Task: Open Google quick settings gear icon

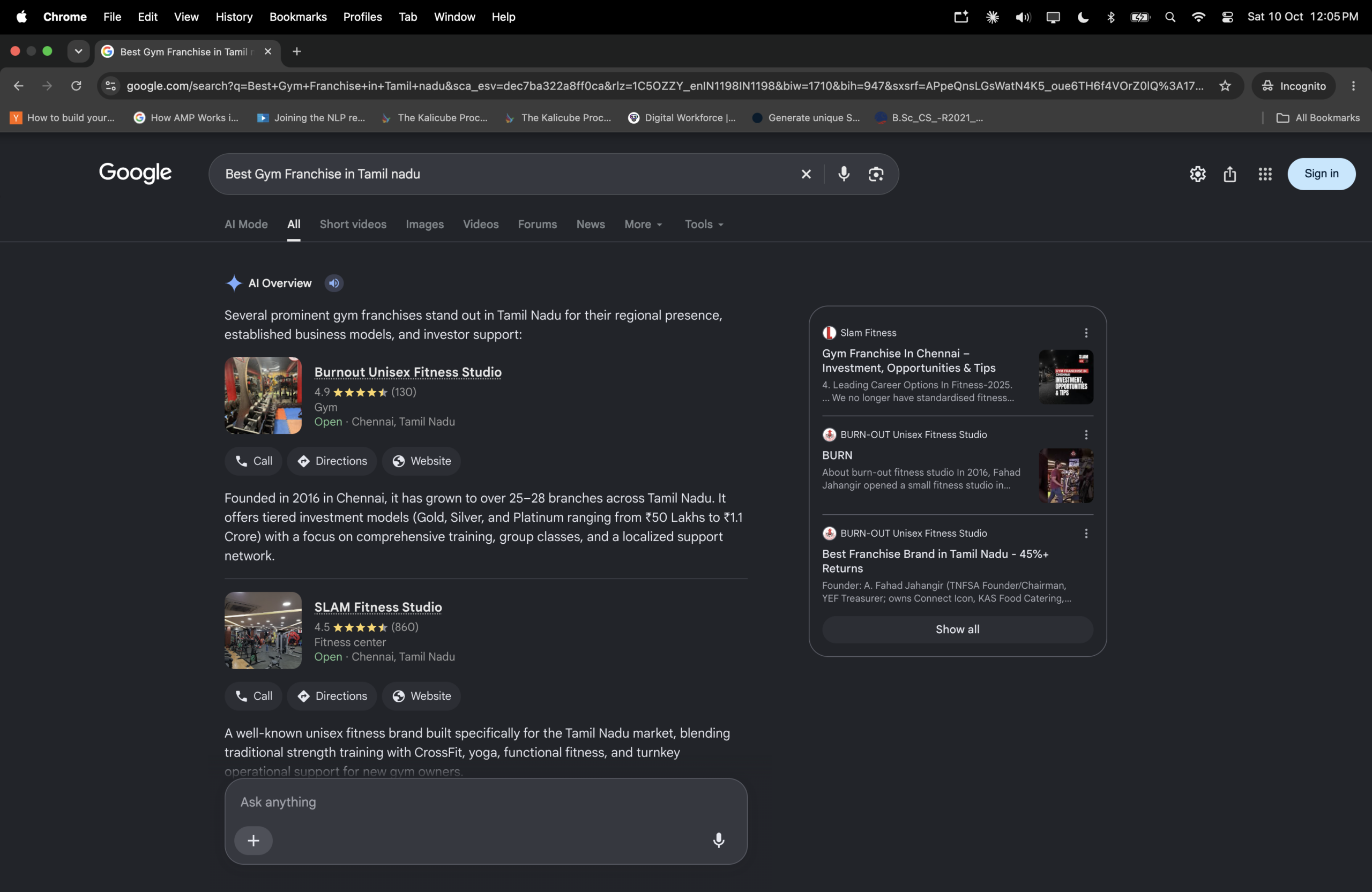Action: point(1197,174)
